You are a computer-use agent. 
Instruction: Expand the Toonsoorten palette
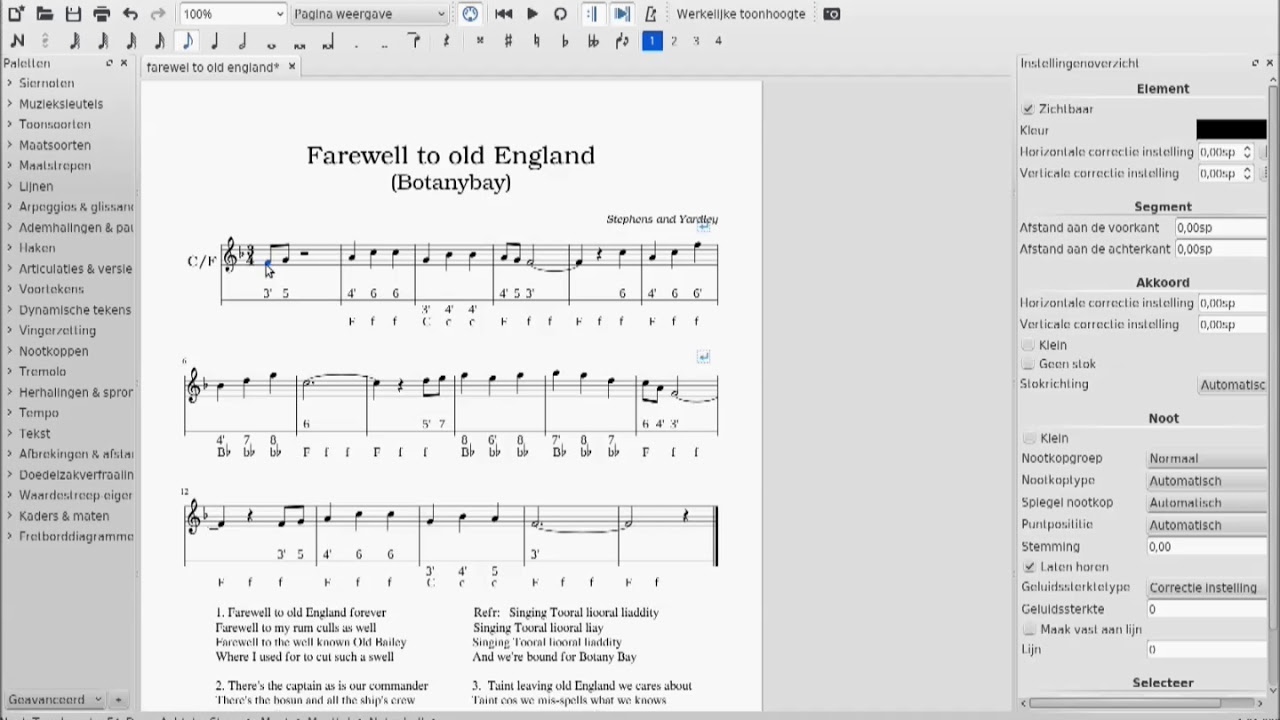tap(54, 124)
